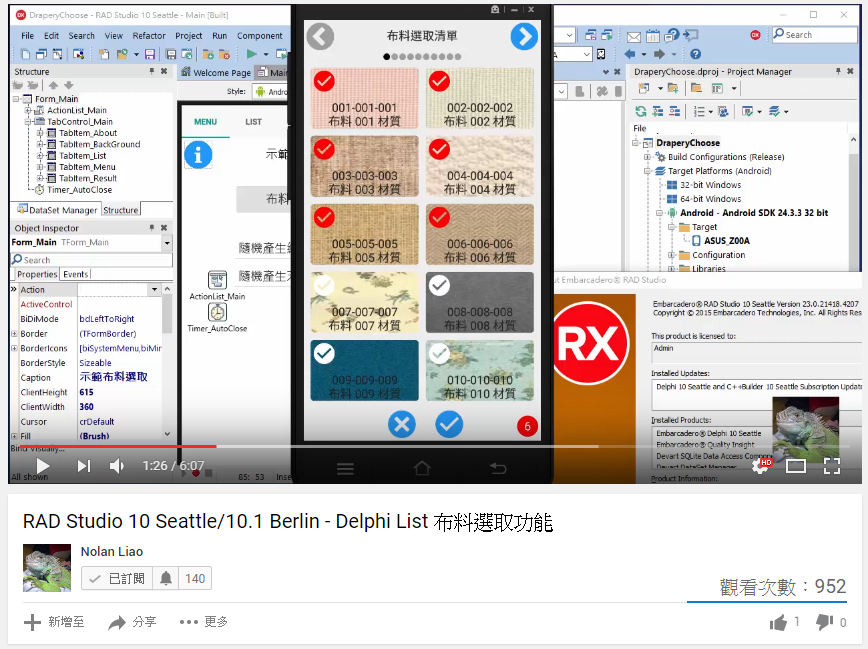The height and width of the screenshot is (649, 868).
Task: Enter fullscreen video mode
Action: point(832,466)
